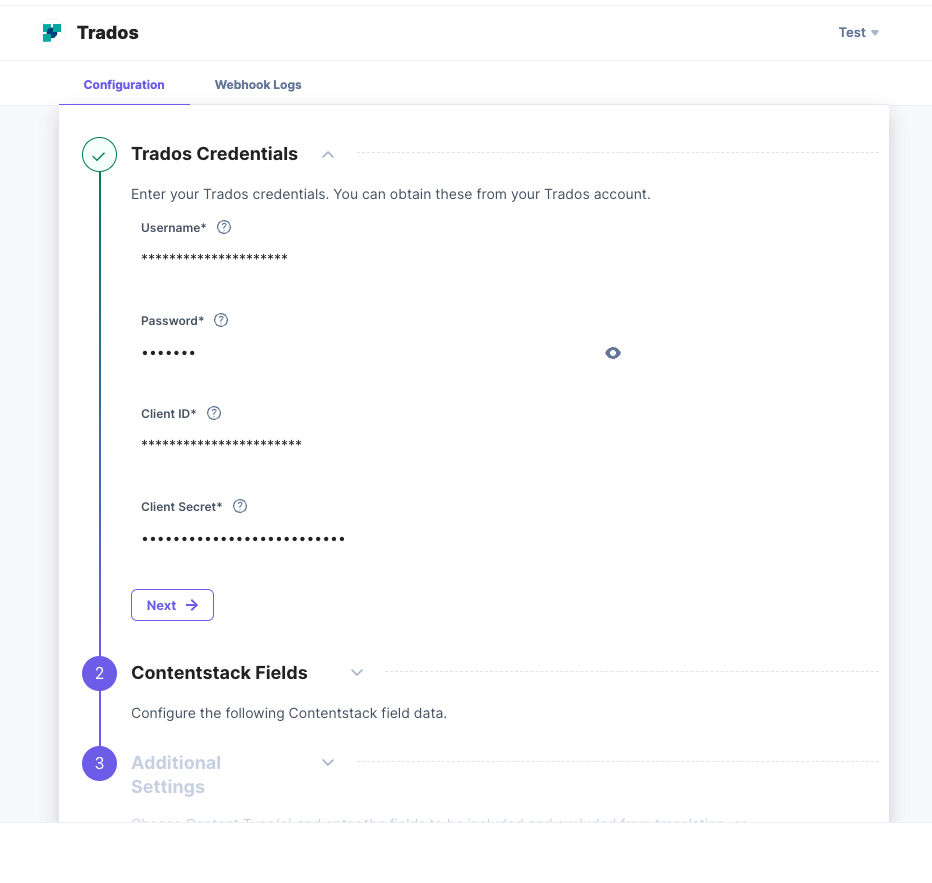Image resolution: width=932 pixels, height=883 pixels.
Task: Click the Next button
Action: click(172, 605)
